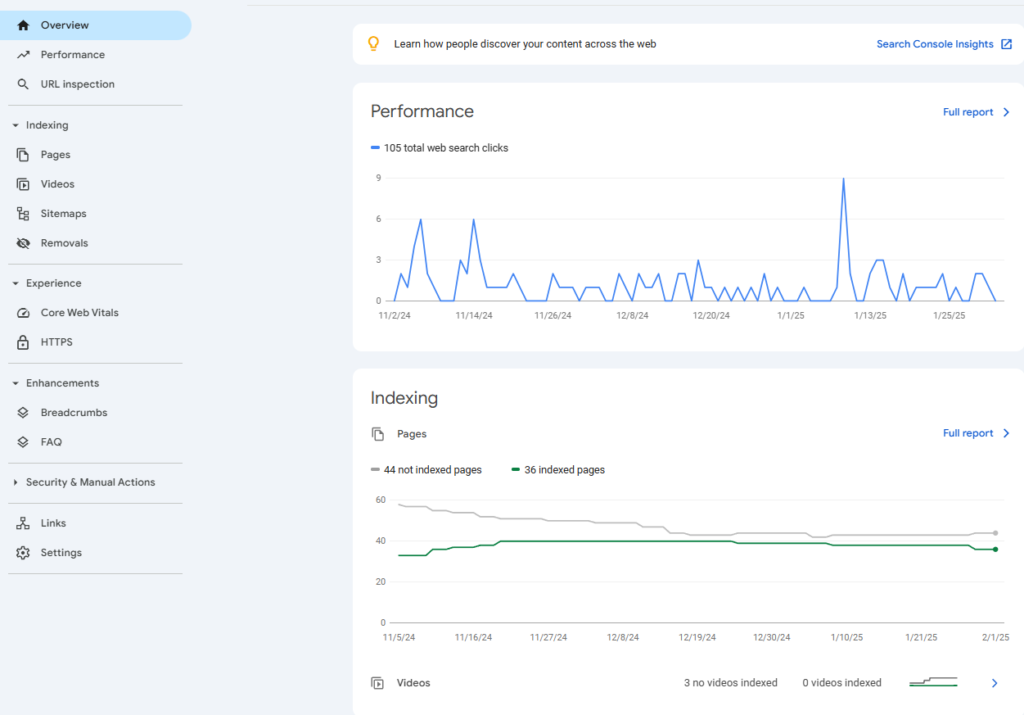Screen dimensions: 1024x715
Task: Click the Breadcrumbs layers icon
Action: click(23, 413)
